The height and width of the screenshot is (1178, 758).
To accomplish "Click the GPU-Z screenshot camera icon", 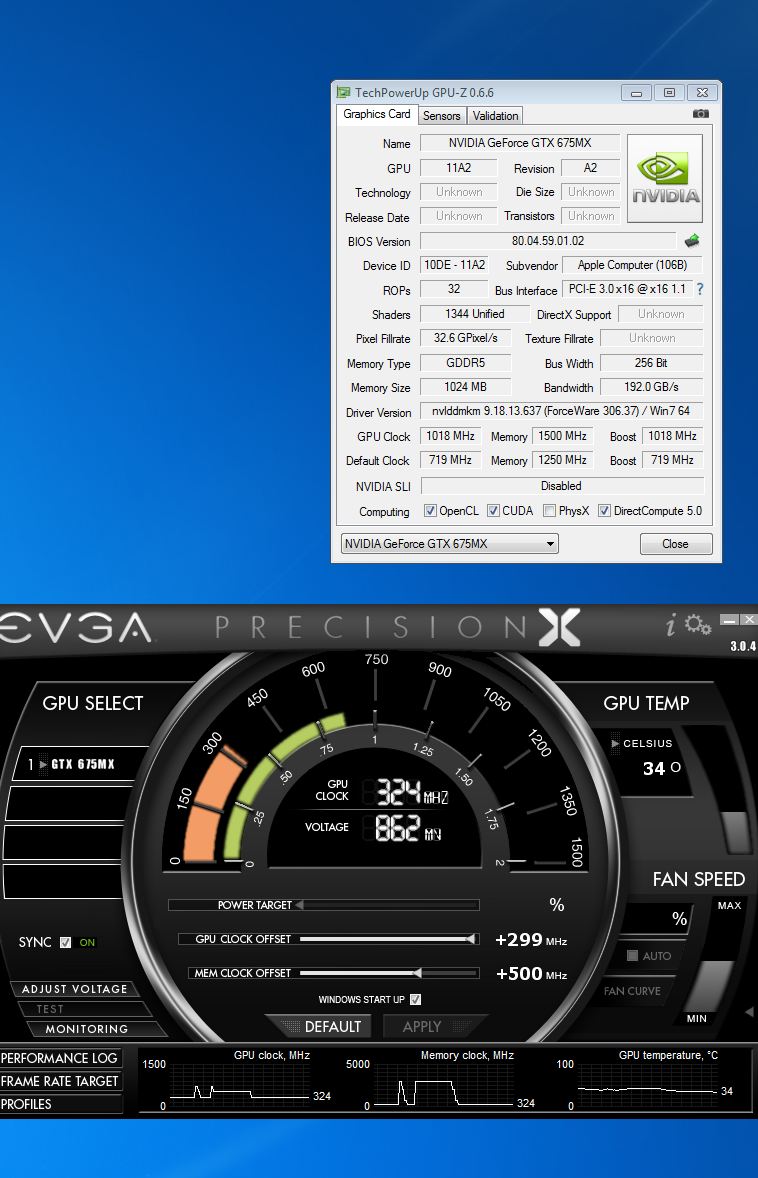I will click(700, 113).
